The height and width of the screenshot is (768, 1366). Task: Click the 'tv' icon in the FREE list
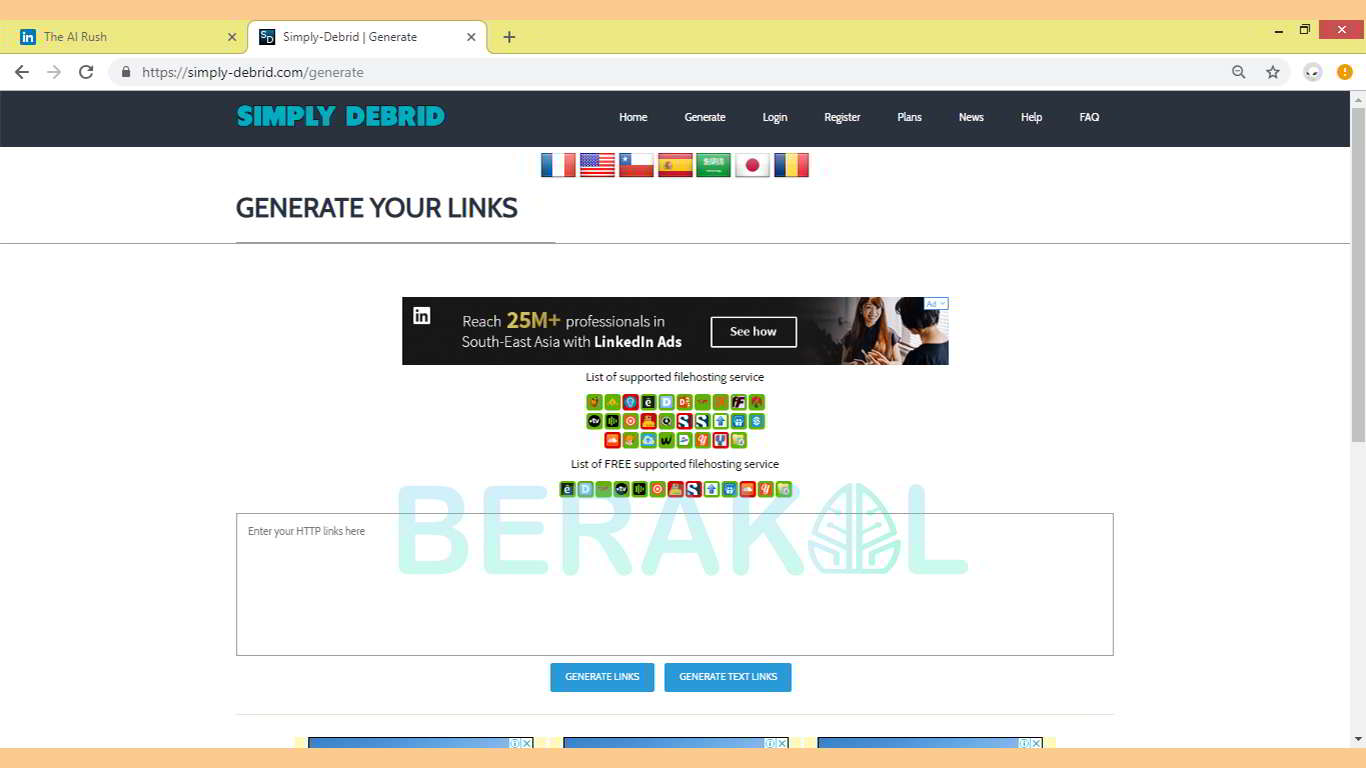(x=621, y=489)
